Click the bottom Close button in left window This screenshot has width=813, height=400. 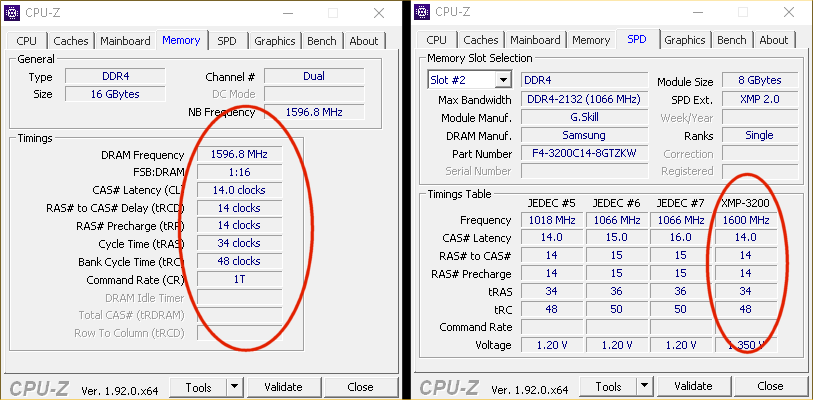pos(360,387)
